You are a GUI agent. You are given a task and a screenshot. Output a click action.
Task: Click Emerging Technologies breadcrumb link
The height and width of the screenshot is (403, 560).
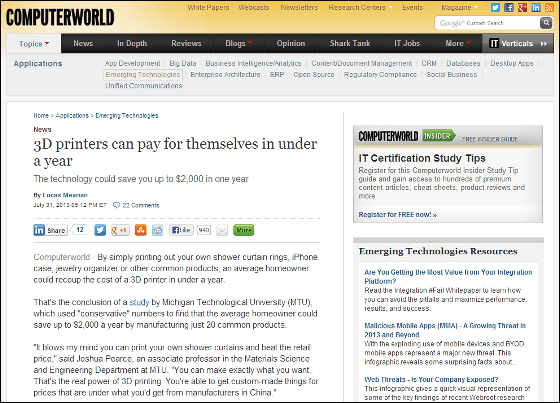(127, 115)
